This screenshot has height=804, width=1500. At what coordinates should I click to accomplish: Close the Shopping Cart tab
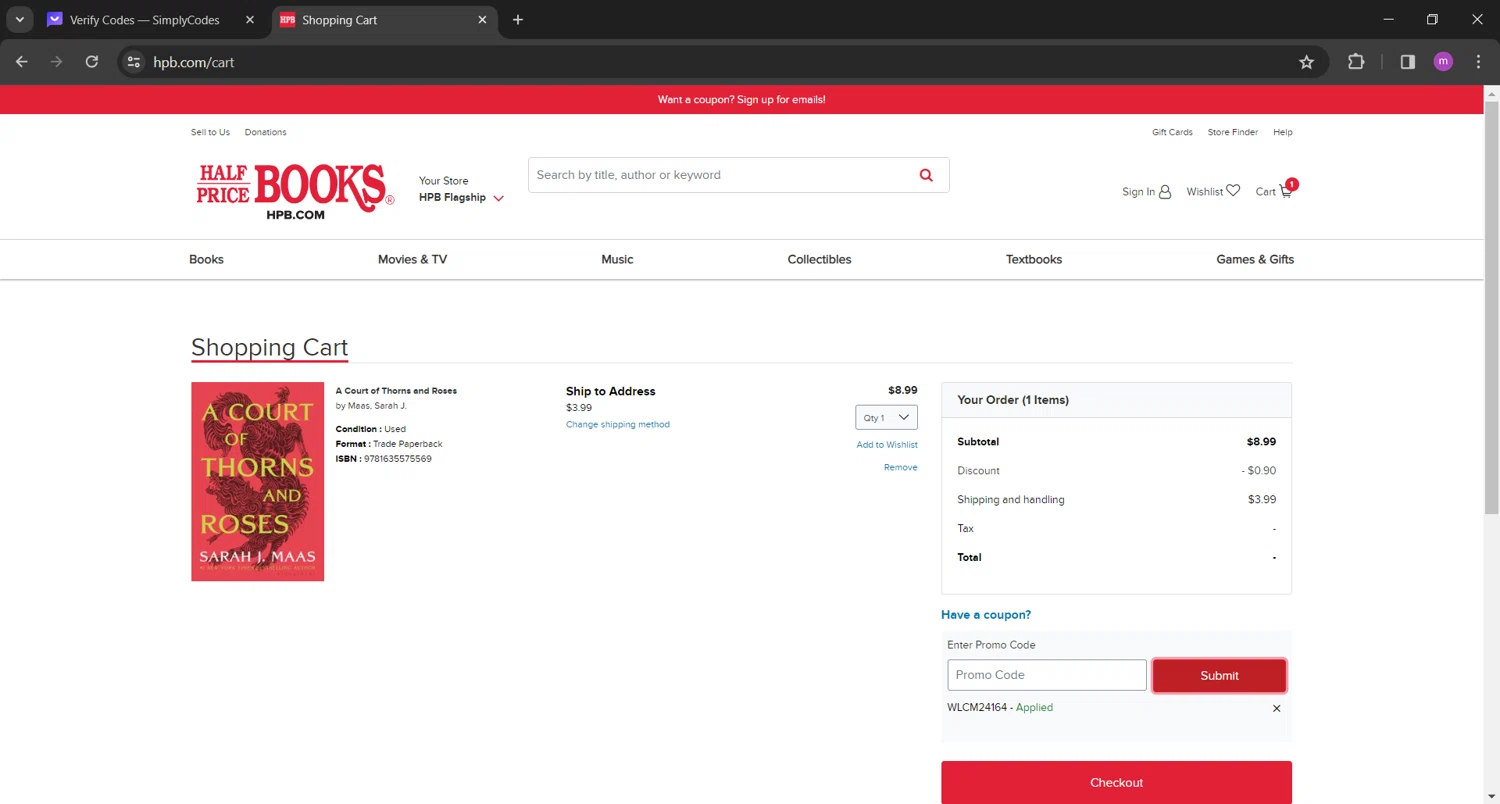[483, 20]
